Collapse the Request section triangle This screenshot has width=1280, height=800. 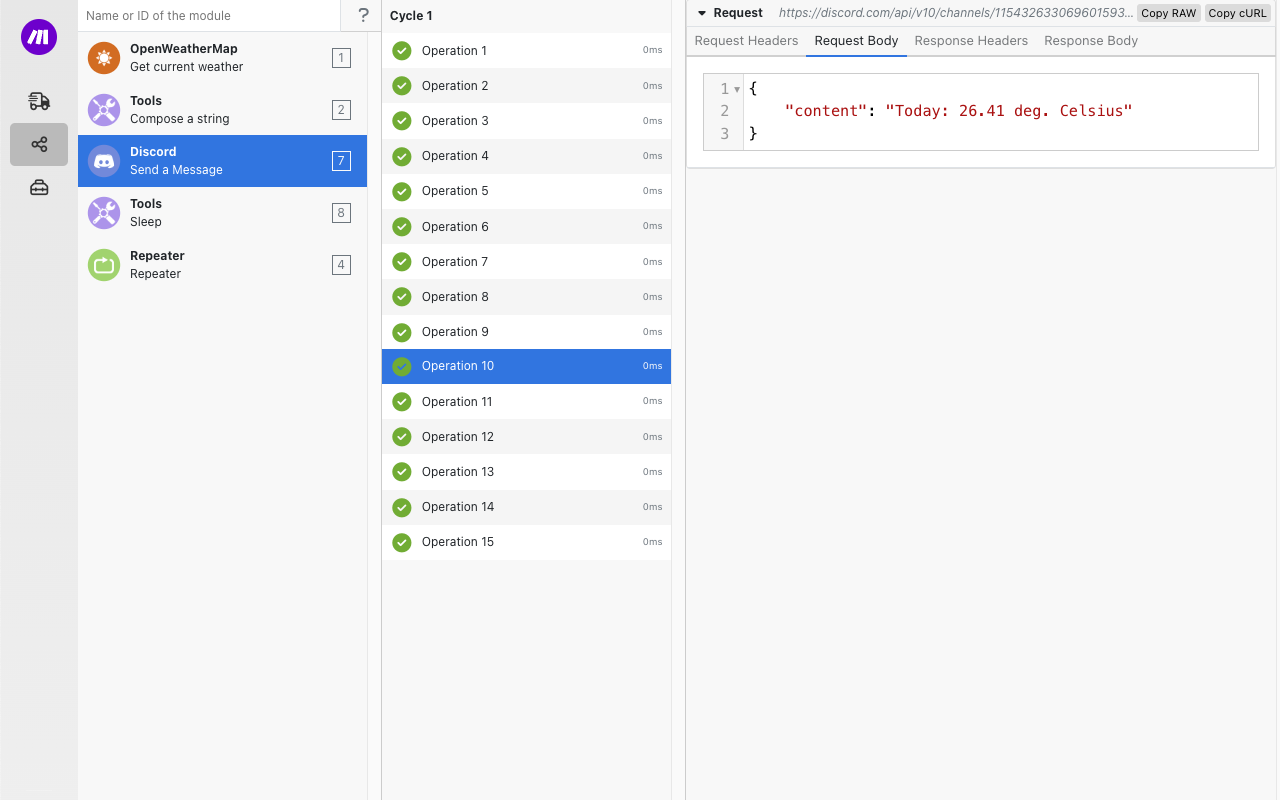(702, 13)
